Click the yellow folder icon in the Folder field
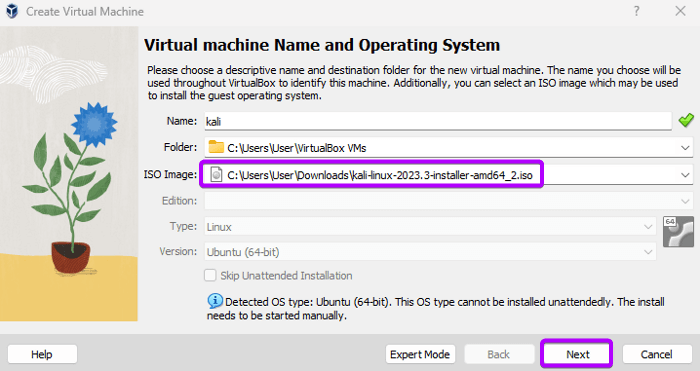 coord(216,147)
